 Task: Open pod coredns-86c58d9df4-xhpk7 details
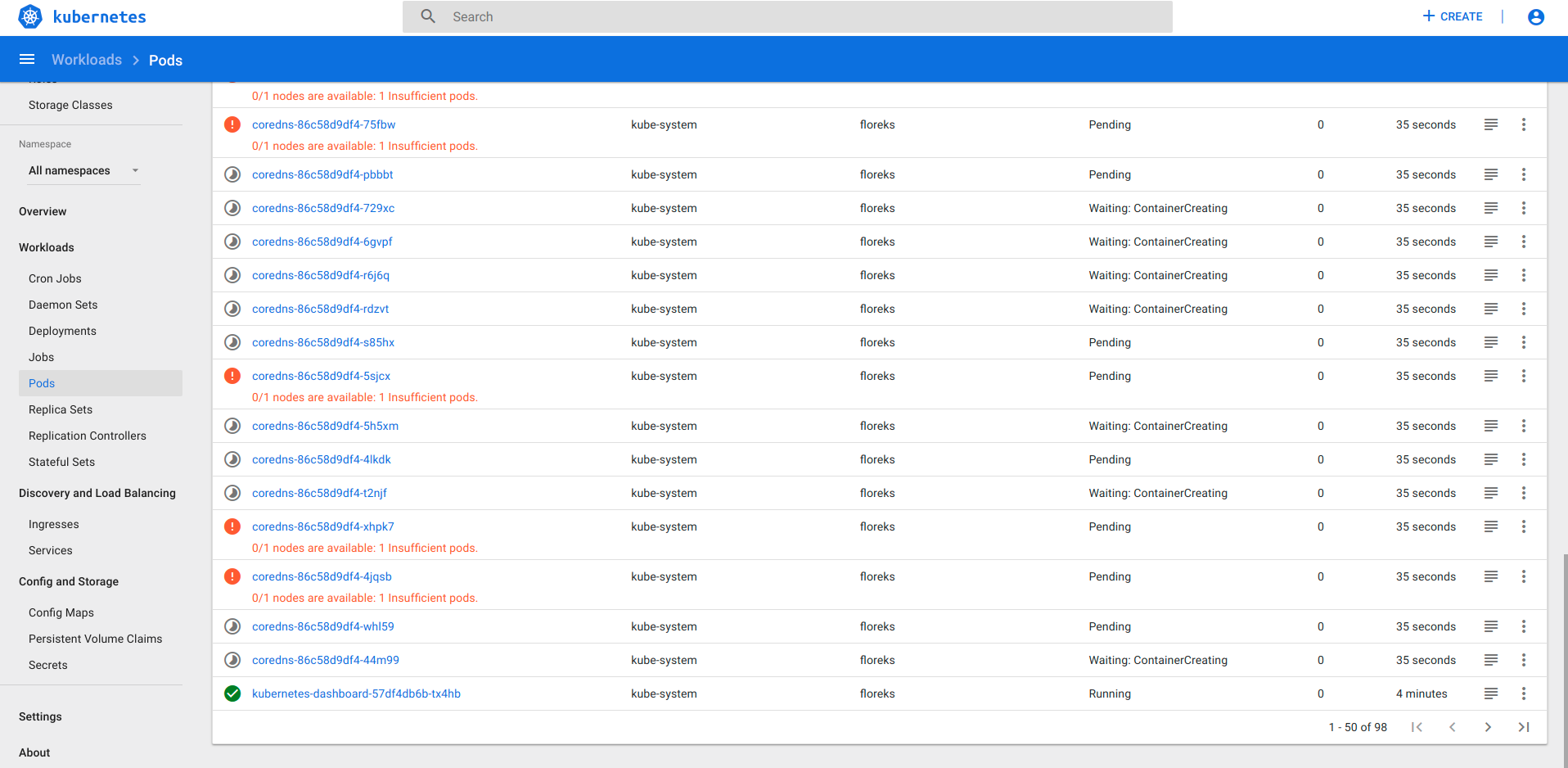click(x=322, y=526)
